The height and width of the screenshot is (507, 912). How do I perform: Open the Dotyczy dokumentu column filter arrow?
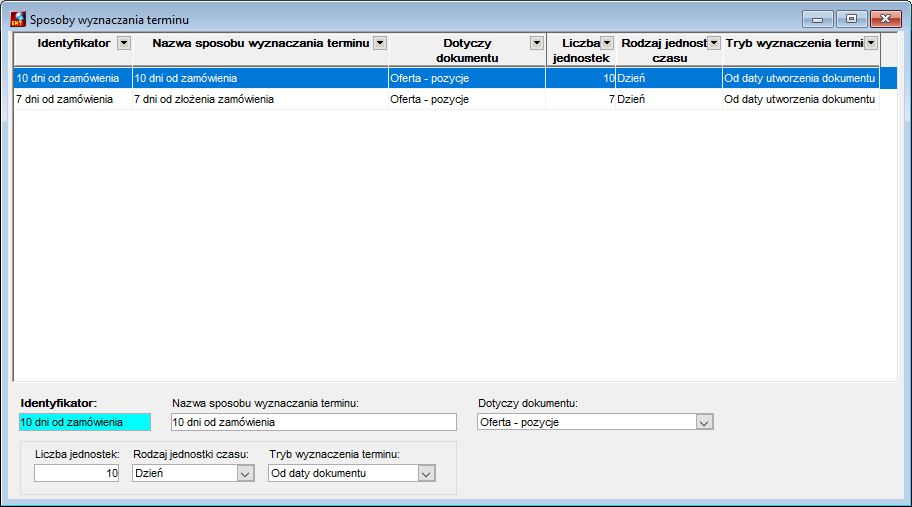[537, 43]
